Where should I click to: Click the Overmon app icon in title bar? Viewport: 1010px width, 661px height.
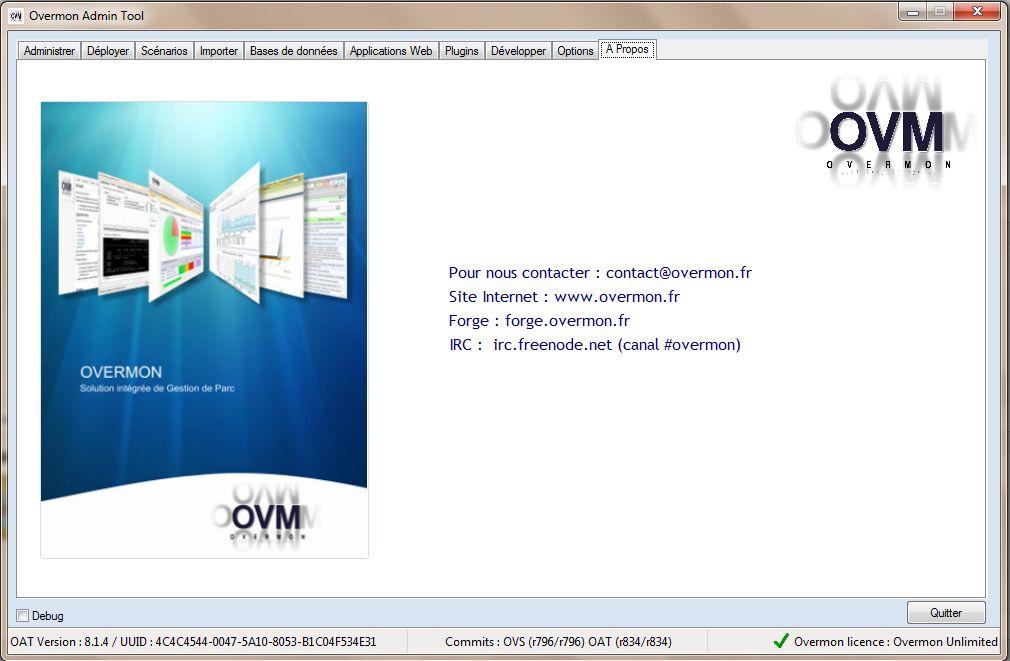(x=16, y=15)
